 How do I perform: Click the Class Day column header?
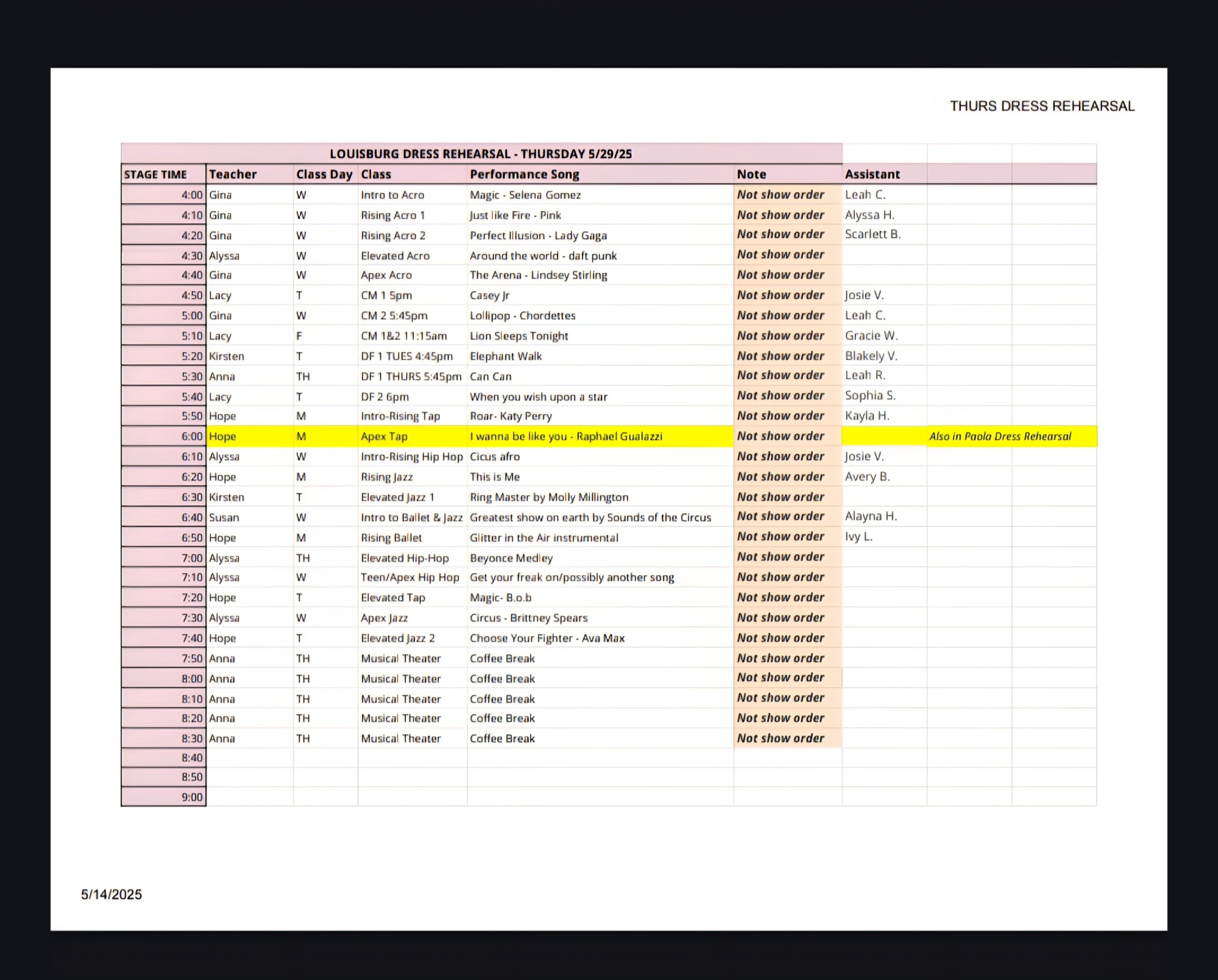coord(325,174)
